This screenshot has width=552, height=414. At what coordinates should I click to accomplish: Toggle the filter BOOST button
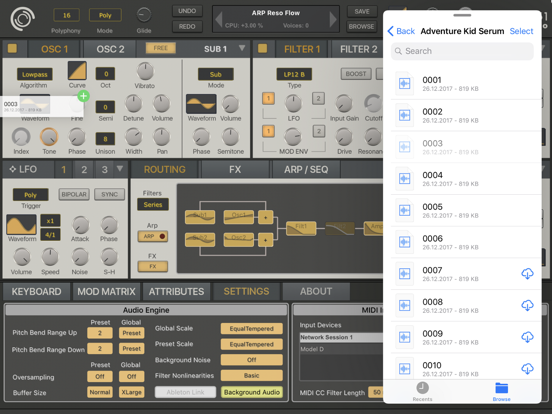pyautogui.click(x=356, y=74)
